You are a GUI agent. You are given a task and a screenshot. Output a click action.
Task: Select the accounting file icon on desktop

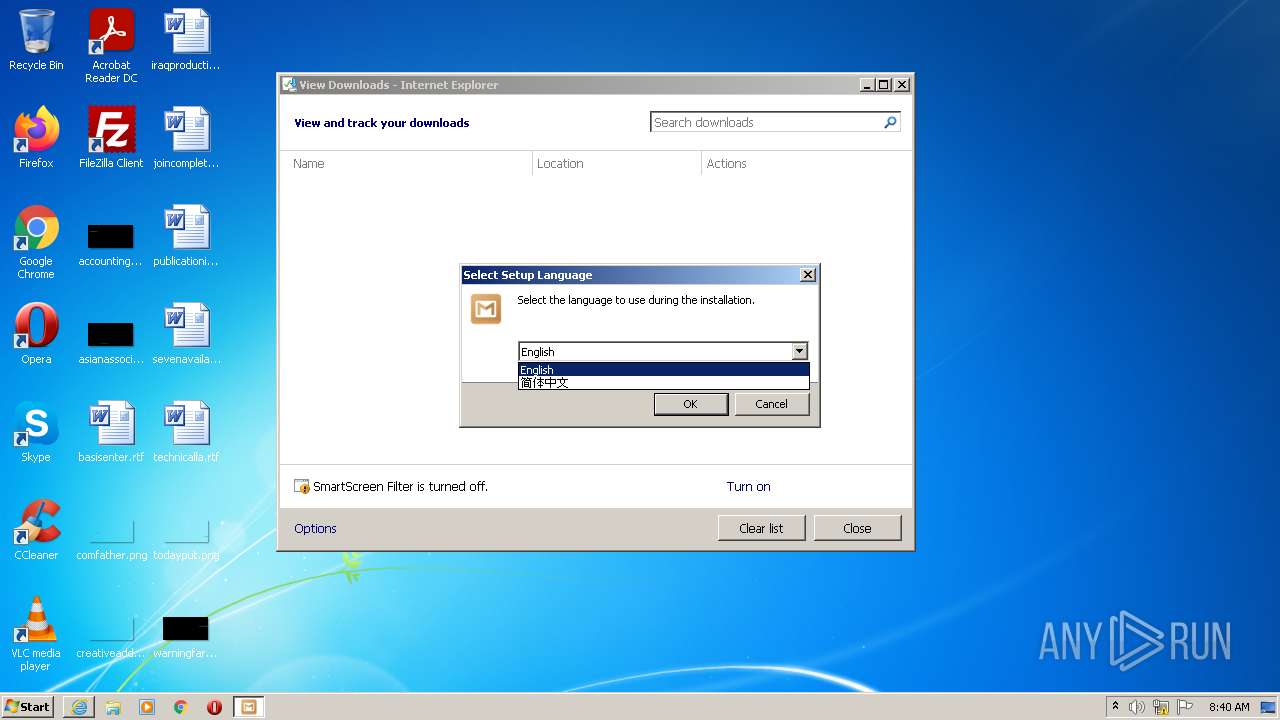coord(111,243)
